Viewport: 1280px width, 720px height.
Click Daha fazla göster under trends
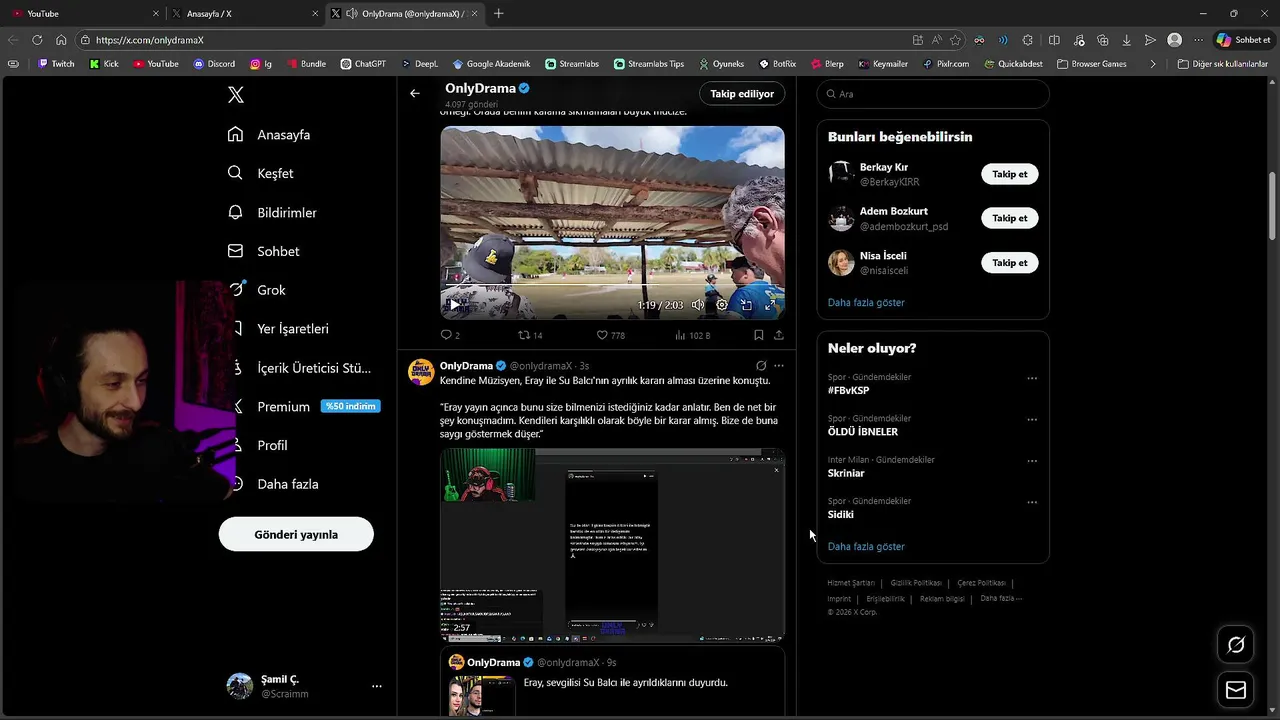pos(866,546)
